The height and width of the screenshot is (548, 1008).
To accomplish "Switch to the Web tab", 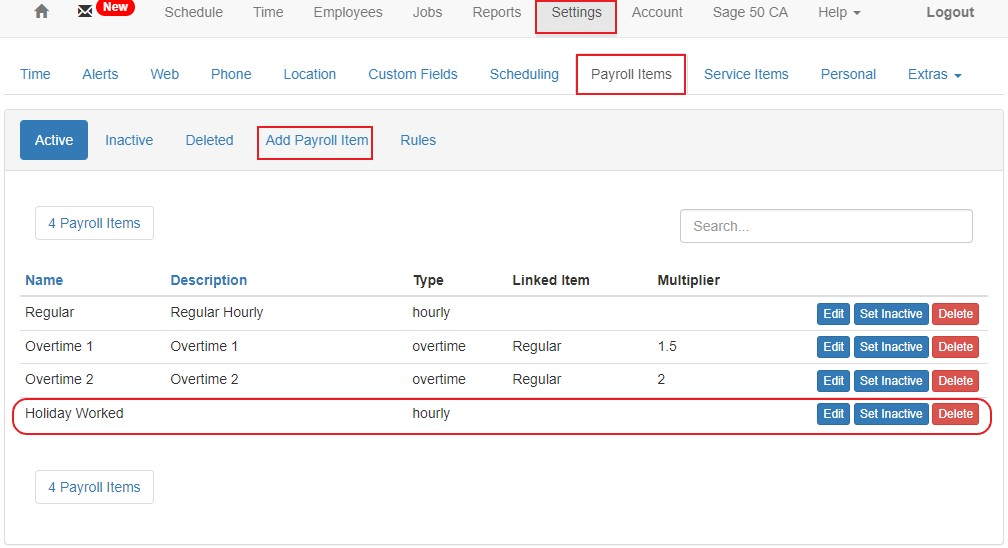I will 165,74.
